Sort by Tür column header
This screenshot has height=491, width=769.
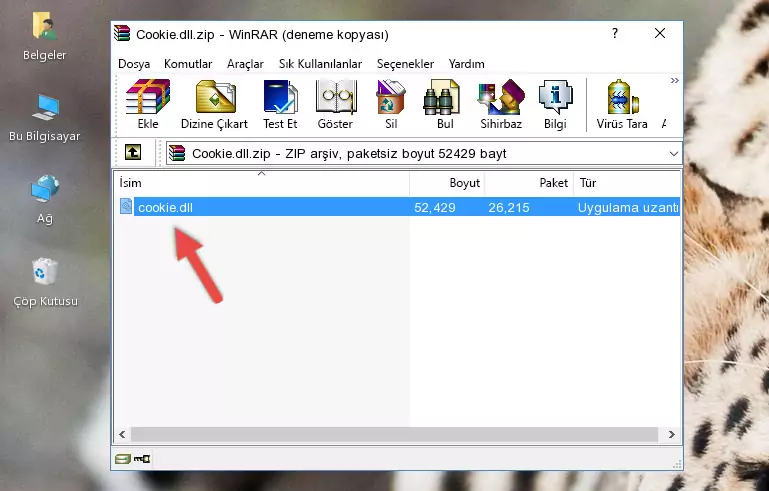click(627, 182)
